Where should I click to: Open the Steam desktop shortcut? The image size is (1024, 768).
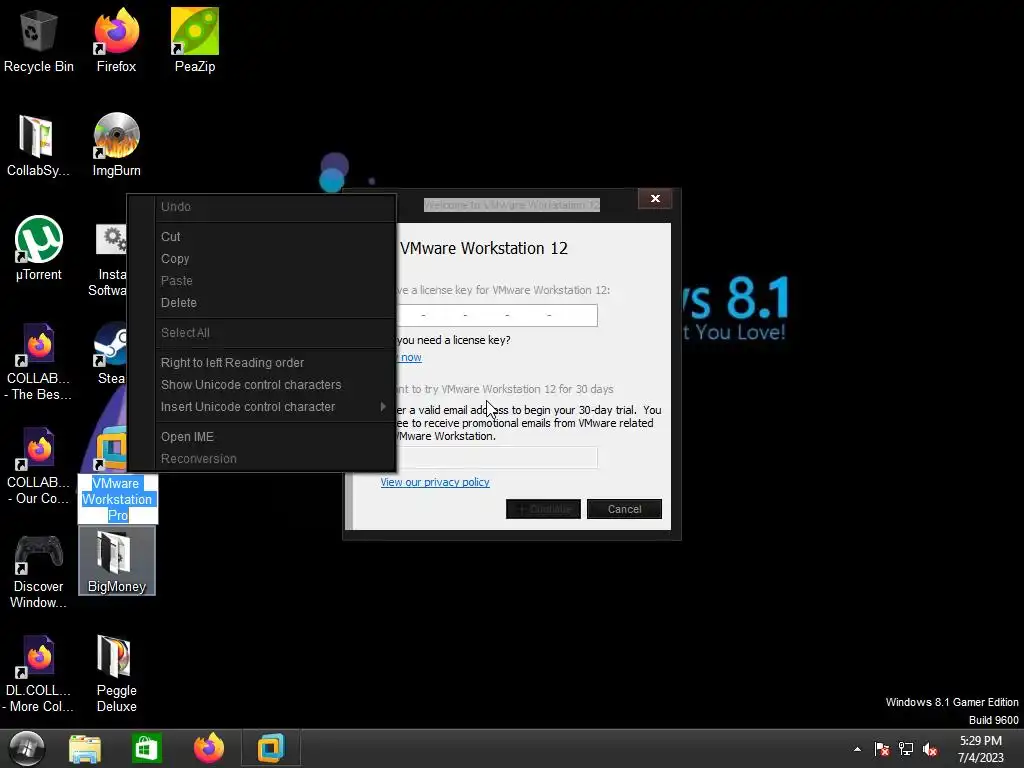110,353
